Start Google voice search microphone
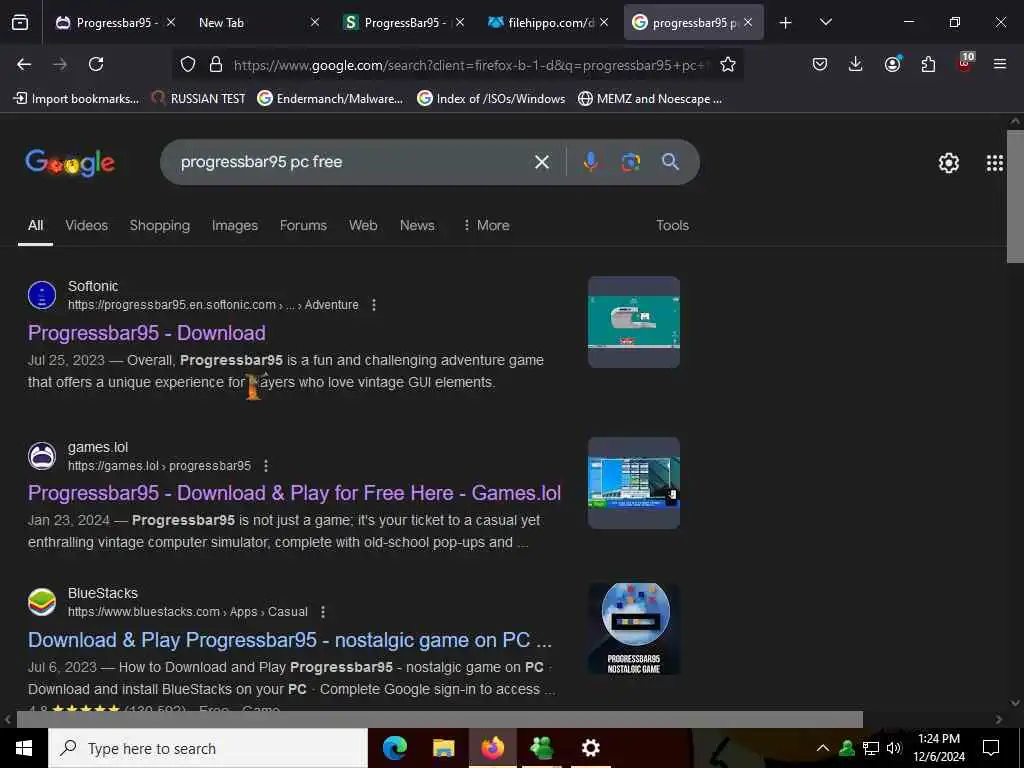Screen dimensions: 1024x768 (x=590, y=162)
